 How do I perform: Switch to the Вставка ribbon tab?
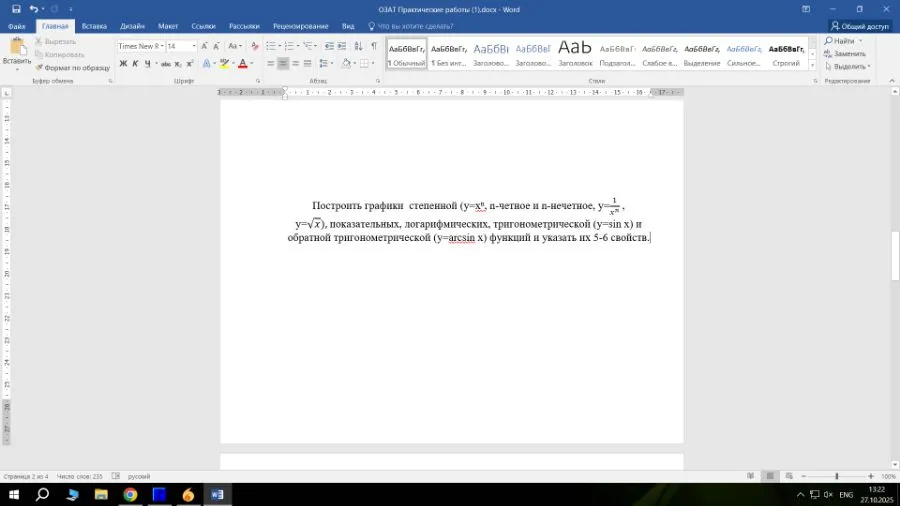tap(94, 26)
